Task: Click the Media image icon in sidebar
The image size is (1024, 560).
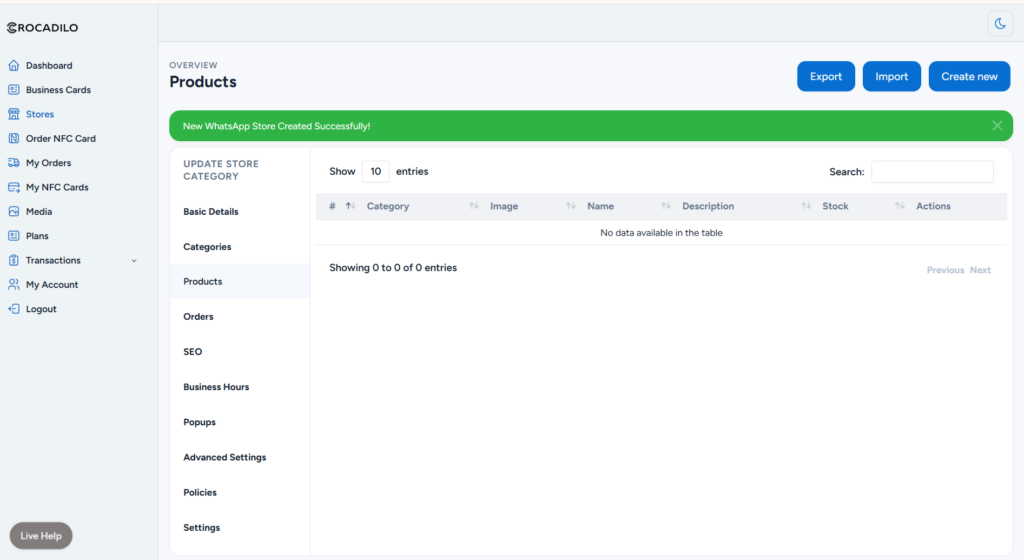Action: [x=14, y=212]
